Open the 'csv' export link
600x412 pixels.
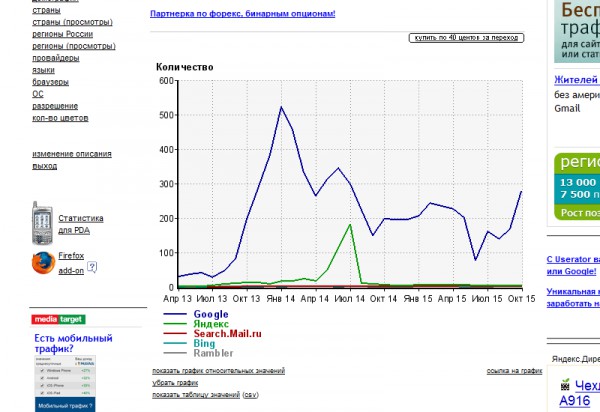click(250, 395)
